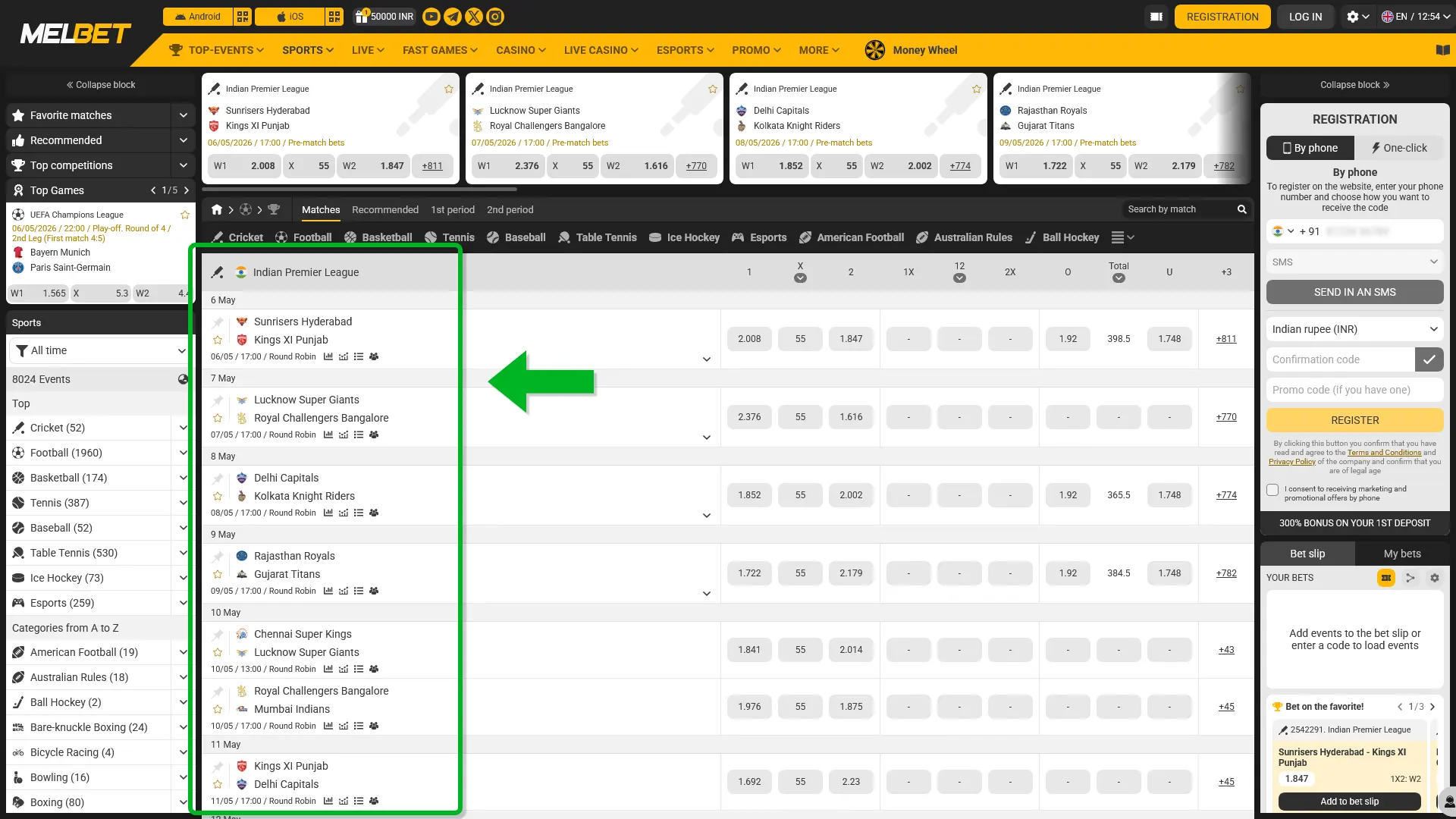Open the list icon for Lucknow vs Royal Challengers match
Screen dimensions: 1456x819
[x=359, y=435]
